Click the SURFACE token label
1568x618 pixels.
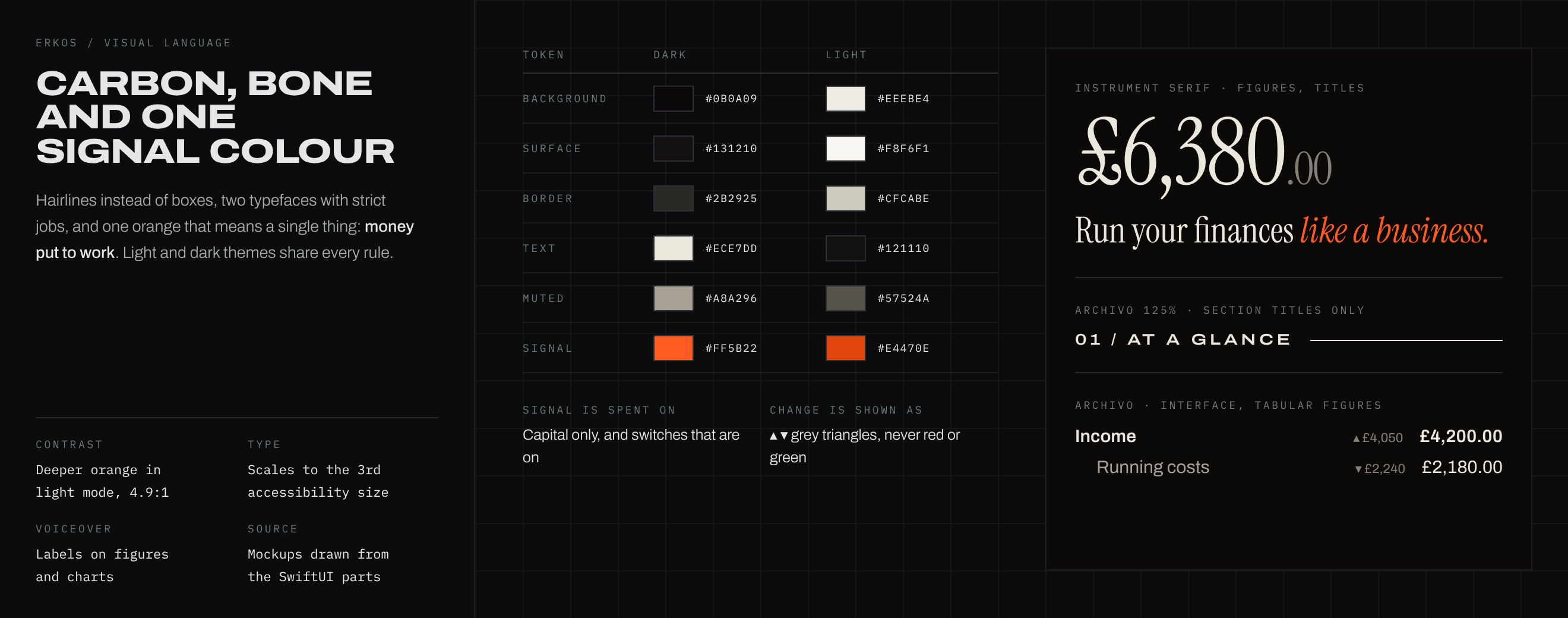[x=552, y=149]
